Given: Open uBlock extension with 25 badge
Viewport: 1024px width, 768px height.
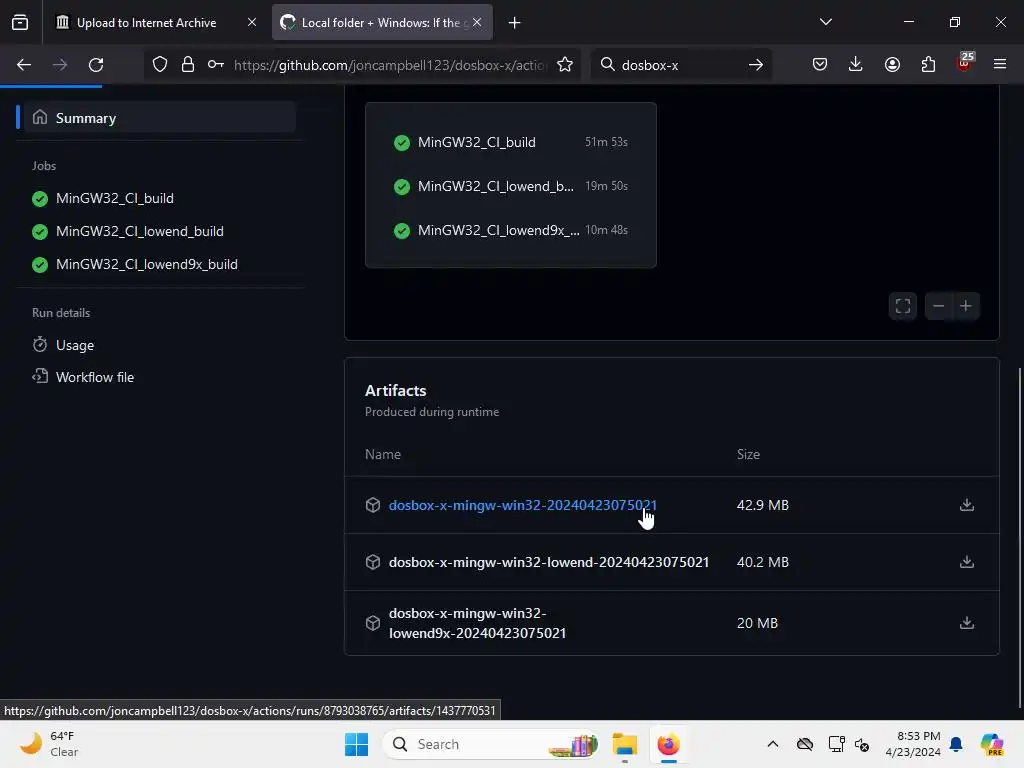Looking at the screenshot, I should point(965,63).
